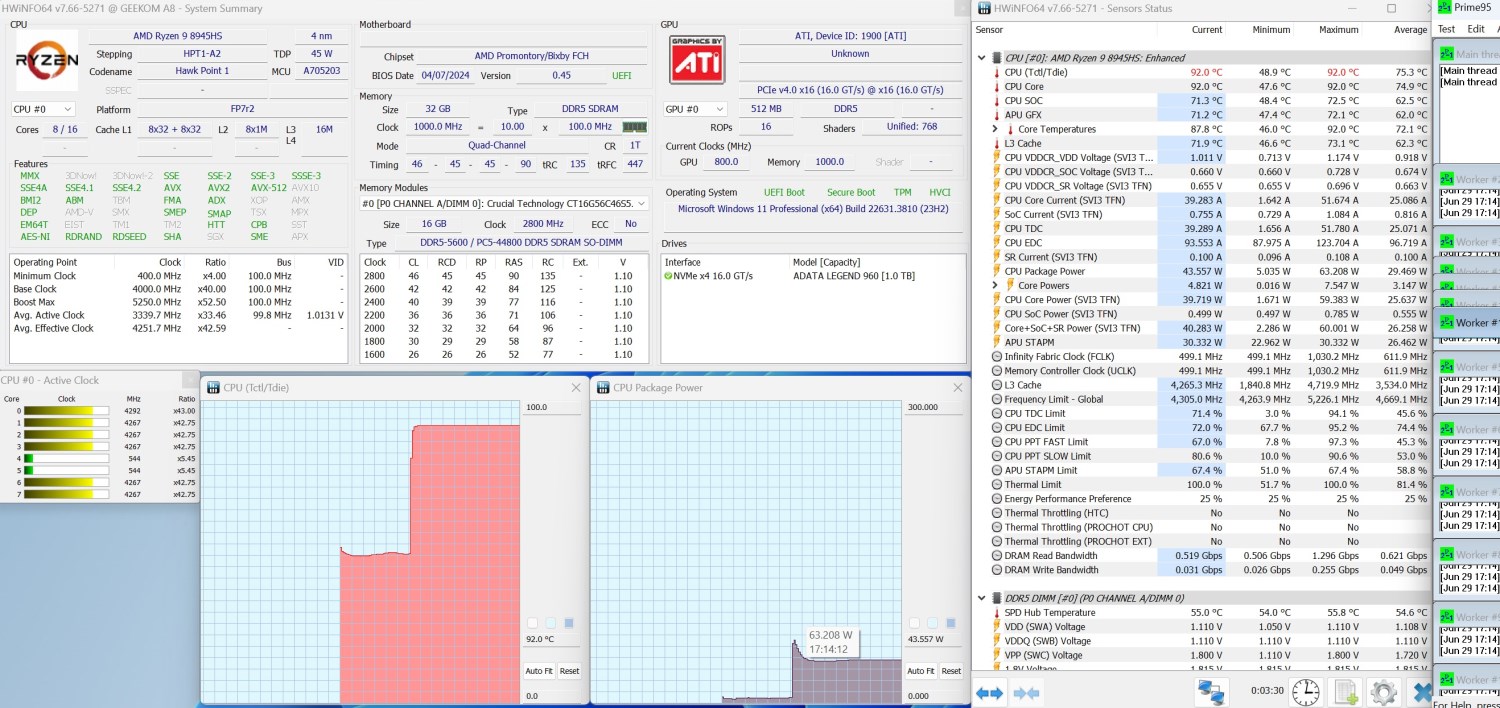Start sensor logging with document-plus icon
Image resolution: width=1500 pixels, height=708 pixels.
pyautogui.click(x=1346, y=692)
